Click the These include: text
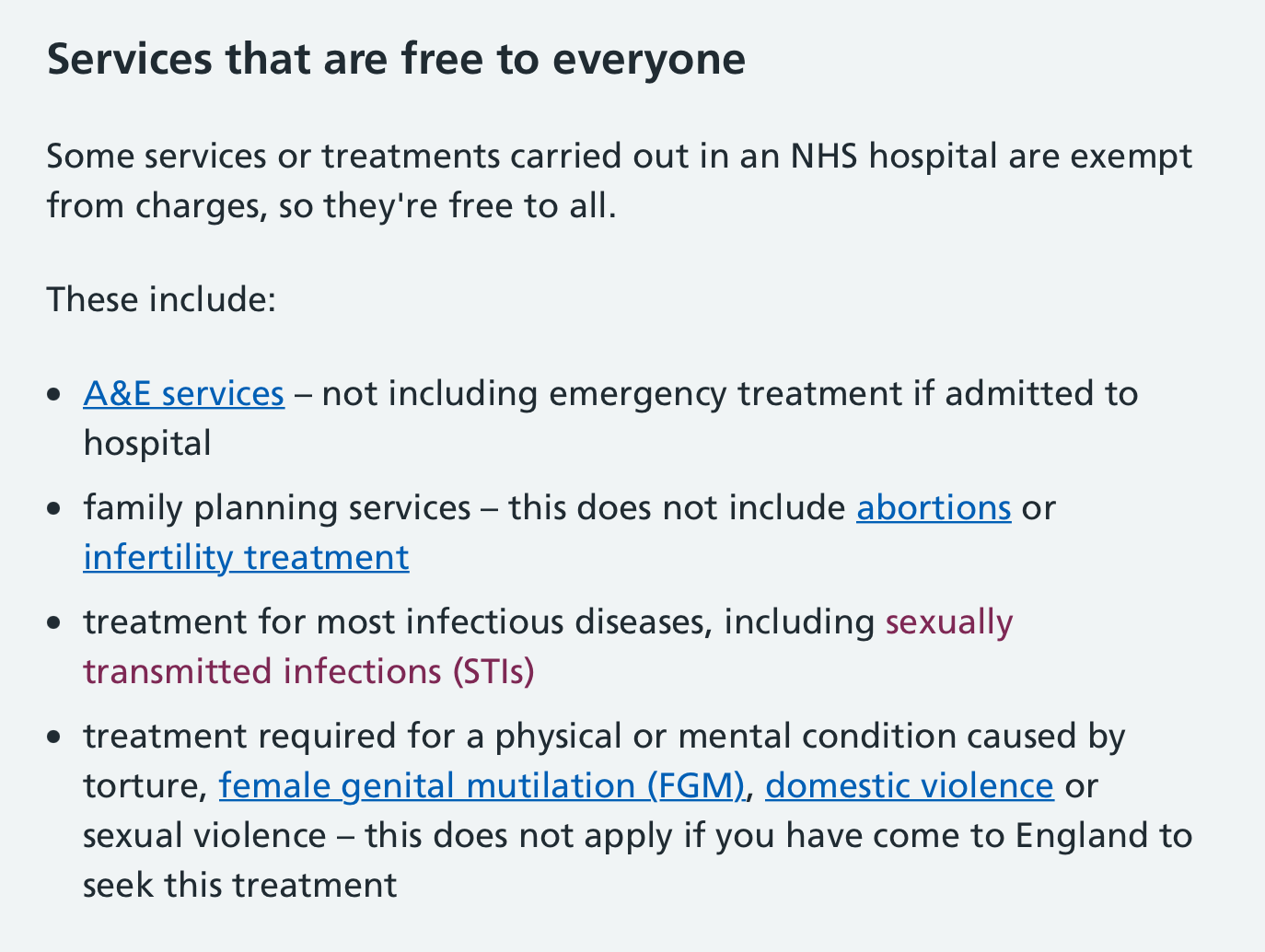 click(x=161, y=299)
